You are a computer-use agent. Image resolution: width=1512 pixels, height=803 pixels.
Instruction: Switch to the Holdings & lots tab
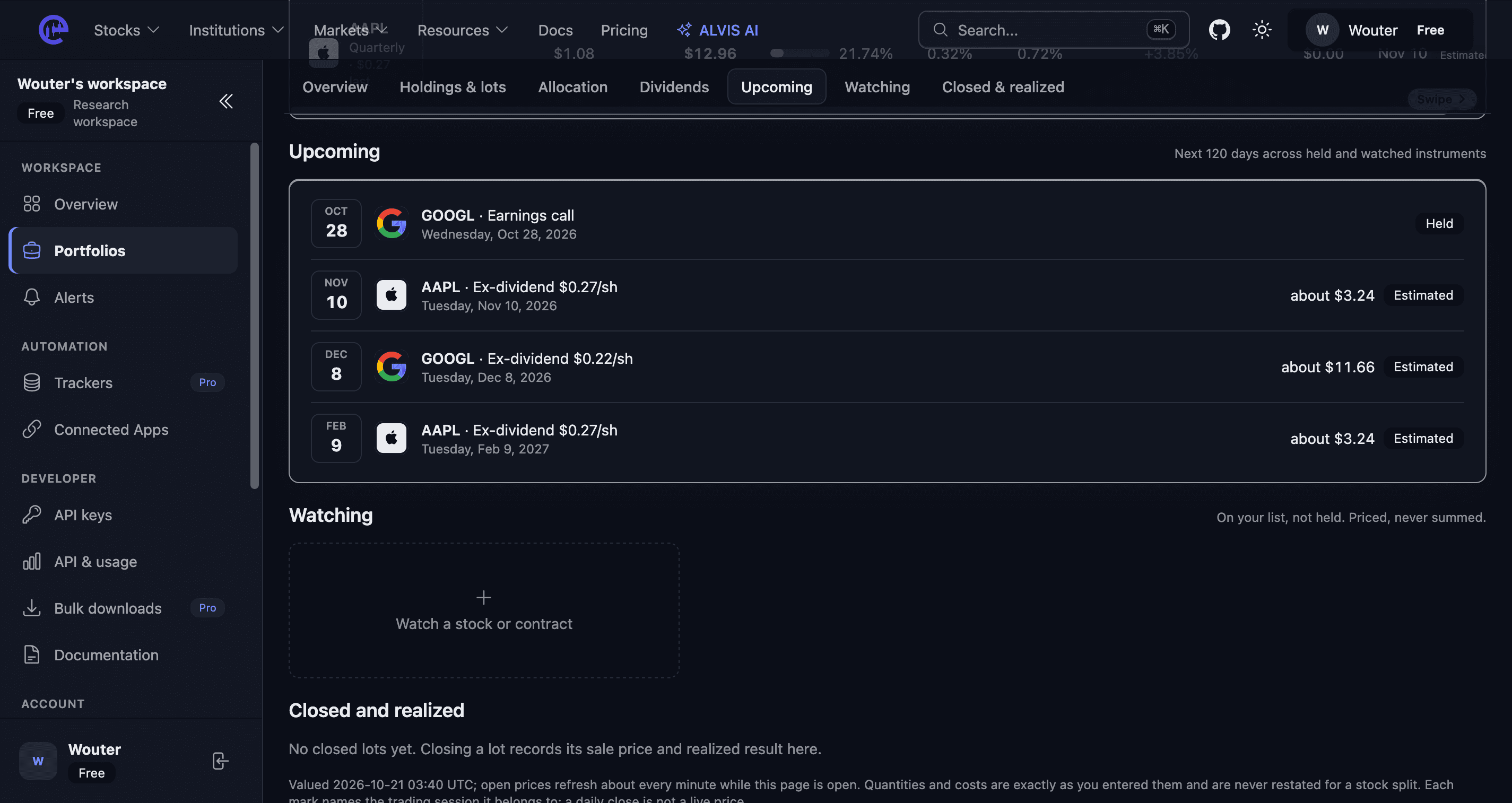[453, 86]
